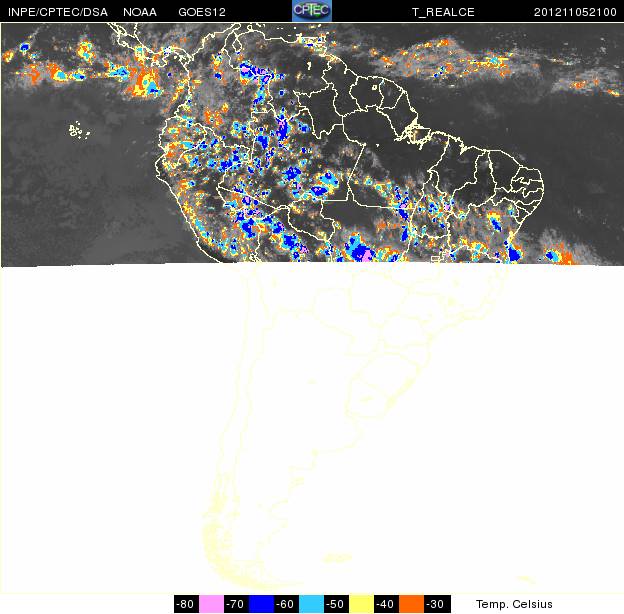Select the pink color swatch in legend
The height and width of the screenshot is (614, 624).
click(x=211, y=604)
